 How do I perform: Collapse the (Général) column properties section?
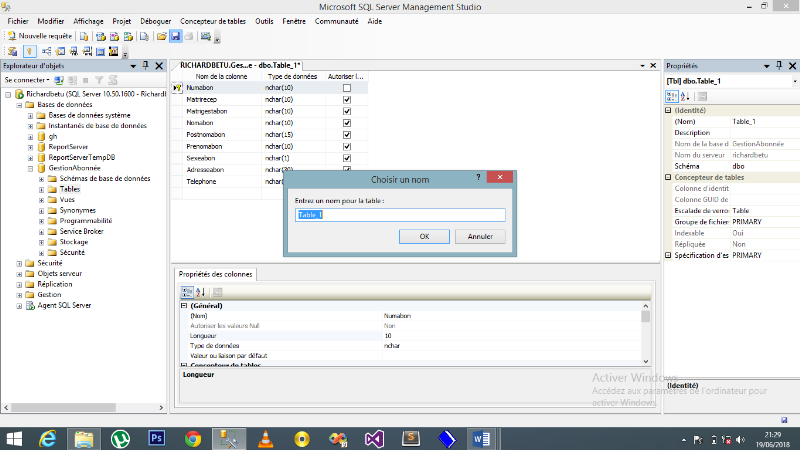coord(184,306)
